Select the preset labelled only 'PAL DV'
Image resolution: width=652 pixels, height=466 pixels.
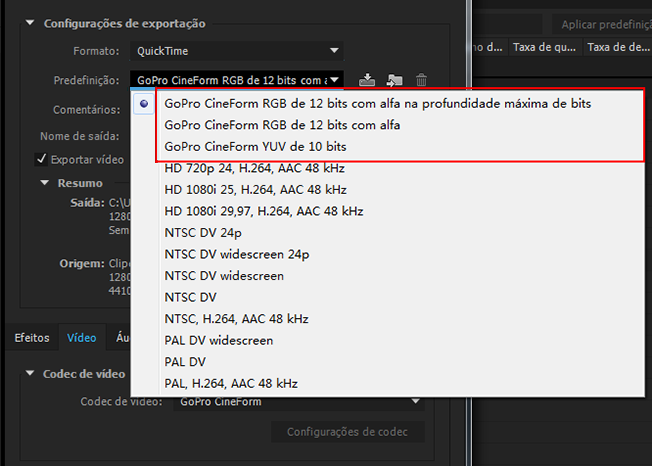coord(388,362)
